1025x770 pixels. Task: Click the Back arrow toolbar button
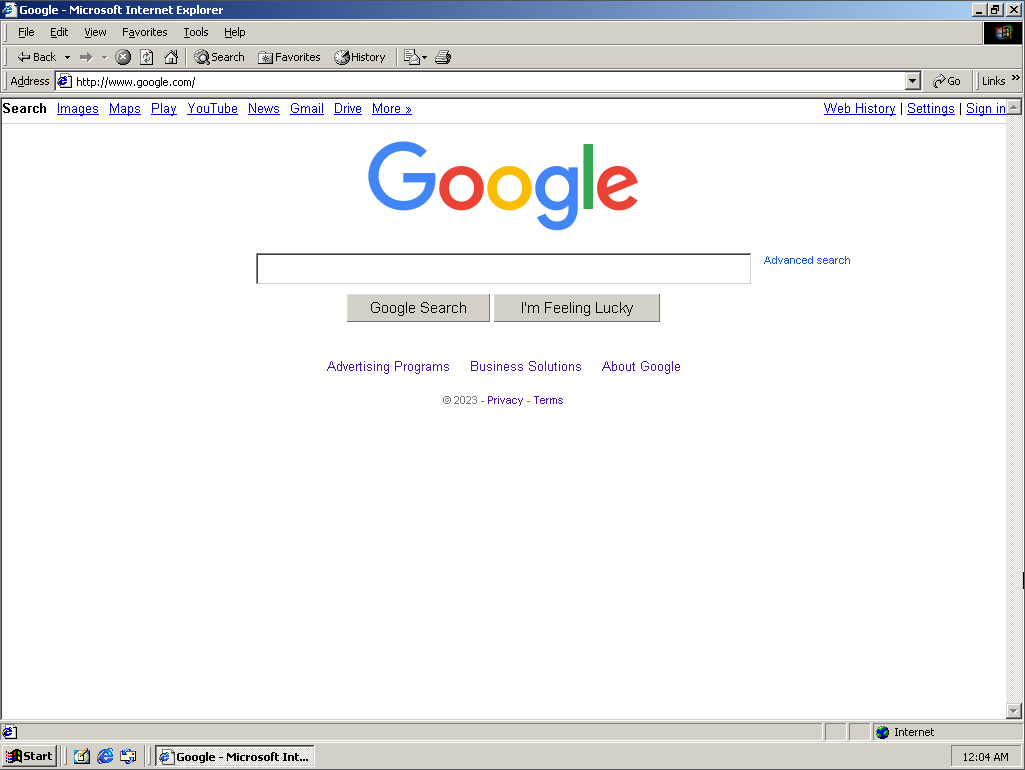37,57
